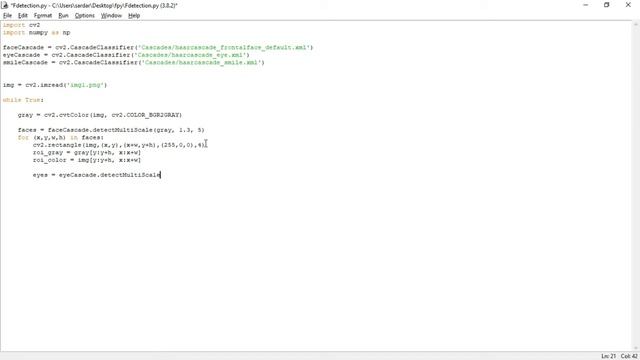Click on 'import cv2' line
640x360 pixels.
[21, 25]
